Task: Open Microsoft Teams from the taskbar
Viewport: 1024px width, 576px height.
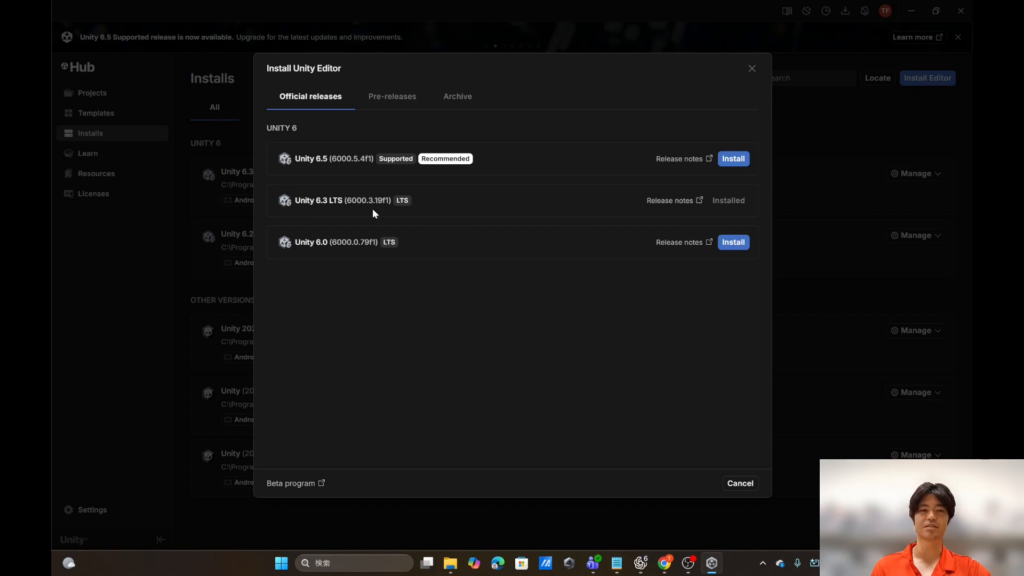Action: [593, 563]
